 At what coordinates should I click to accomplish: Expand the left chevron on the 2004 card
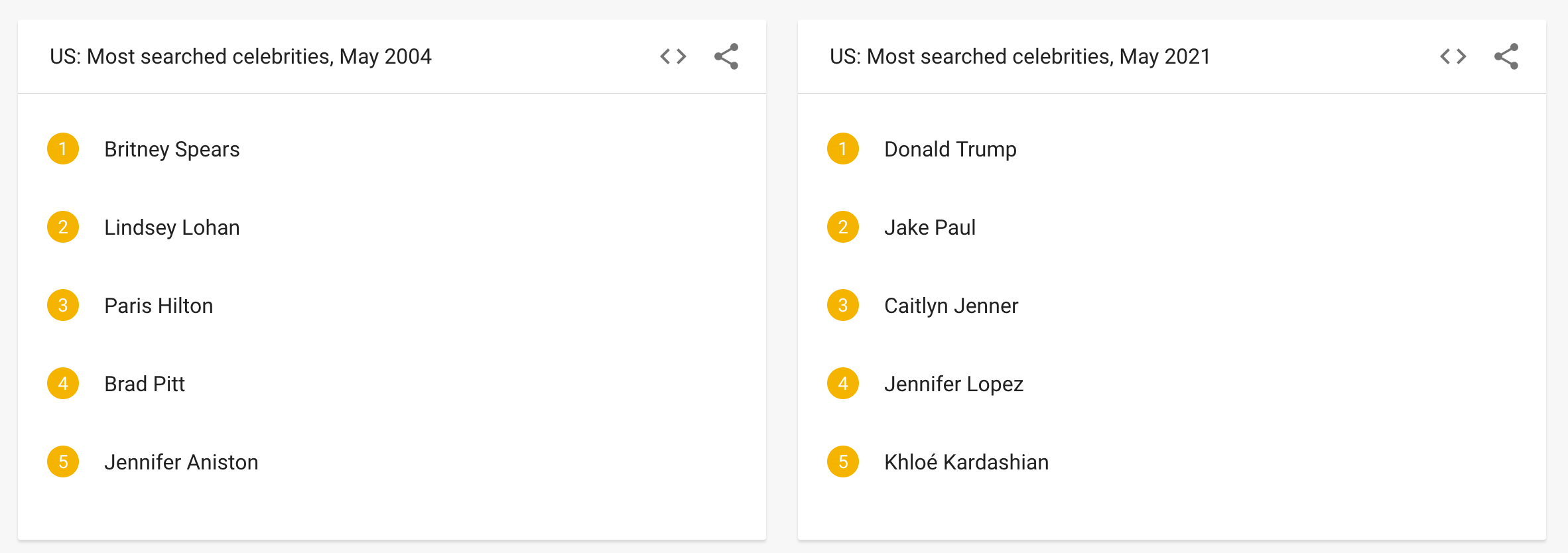[x=665, y=56]
